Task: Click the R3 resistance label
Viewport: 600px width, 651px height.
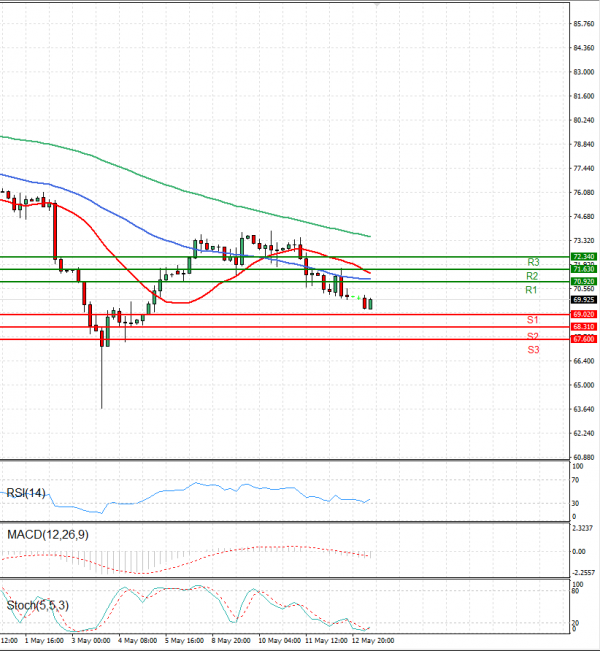Action: (533, 262)
